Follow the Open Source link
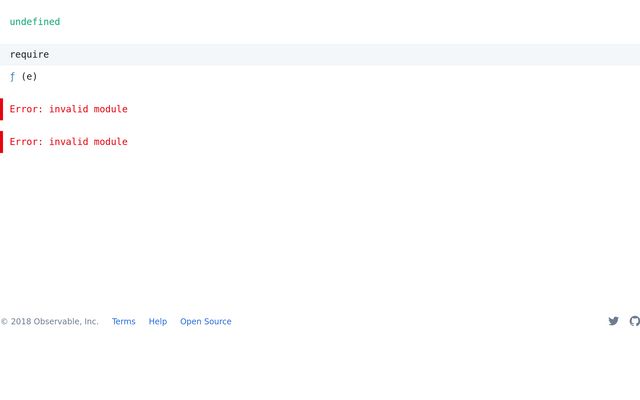 tap(205, 322)
